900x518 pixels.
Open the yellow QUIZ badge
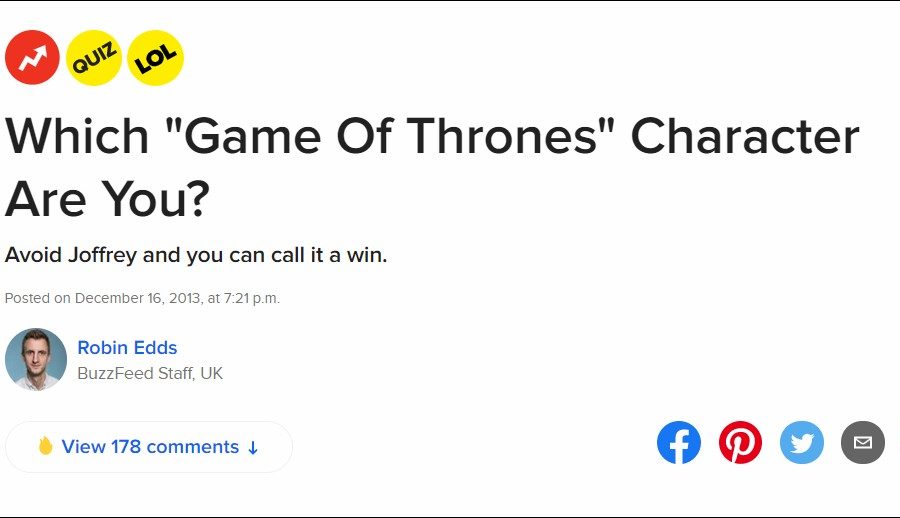click(94, 58)
